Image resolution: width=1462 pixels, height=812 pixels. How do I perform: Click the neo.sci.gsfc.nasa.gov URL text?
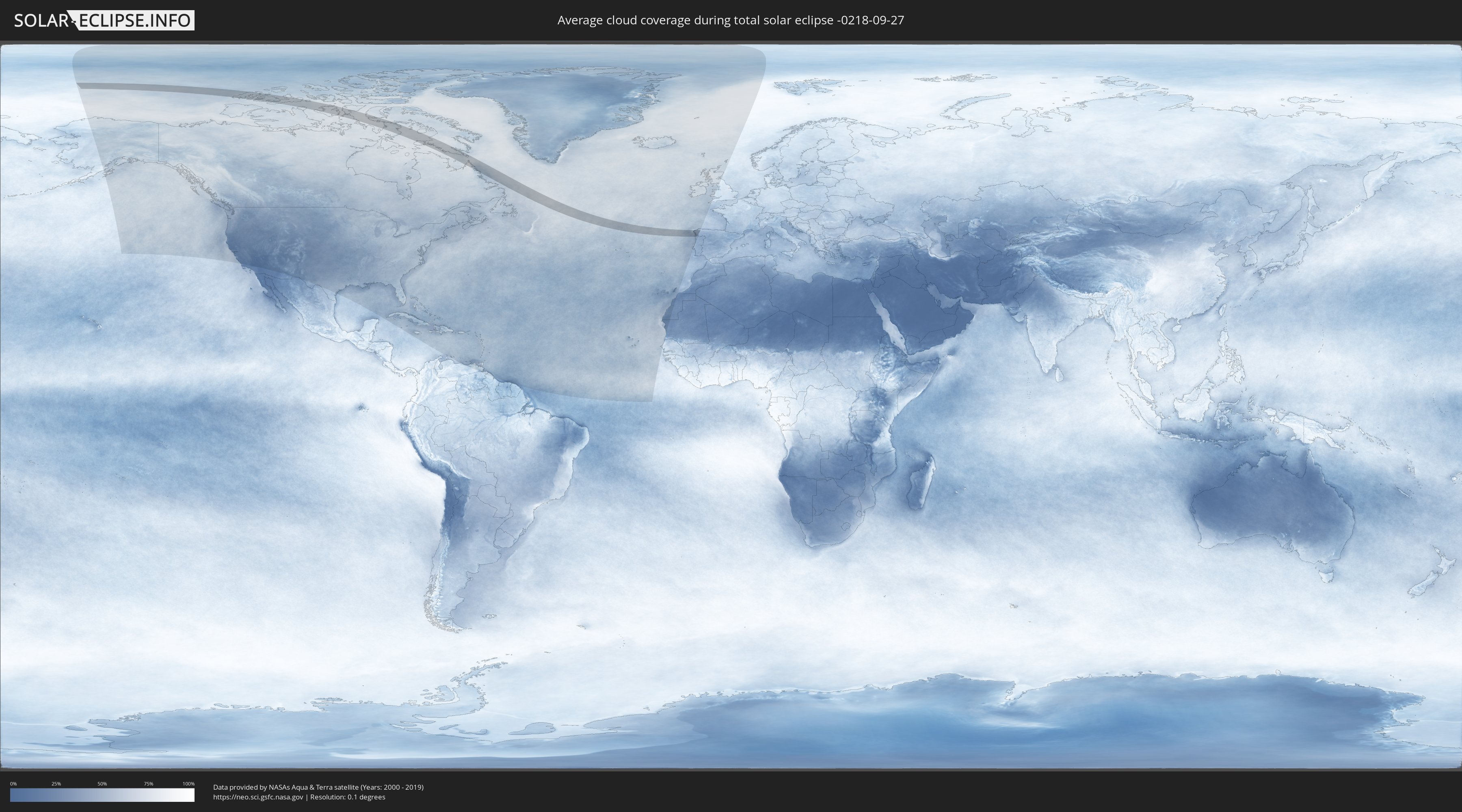pos(258,797)
